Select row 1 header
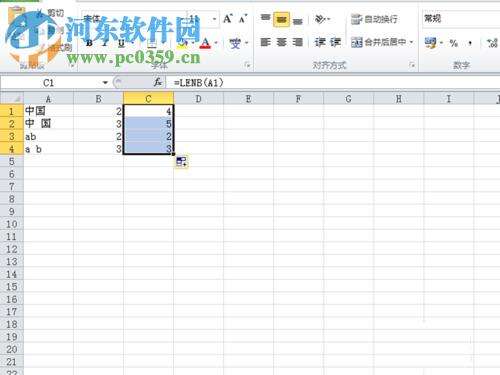The image size is (500, 375). 12,111
